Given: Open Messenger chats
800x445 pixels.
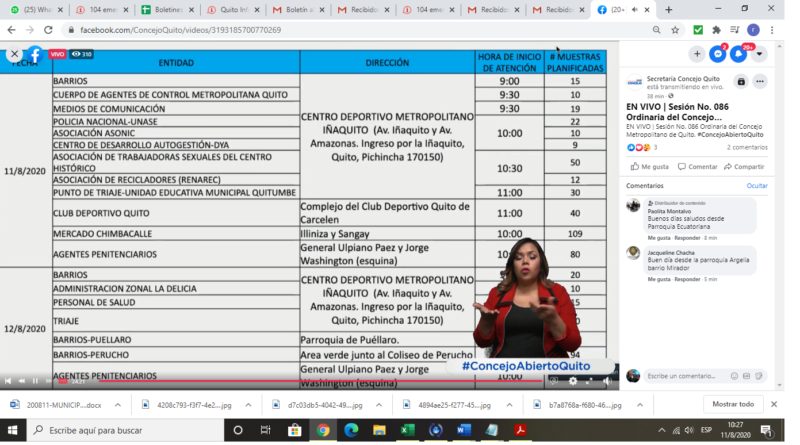Looking at the screenshot, I should click(717, 54).
